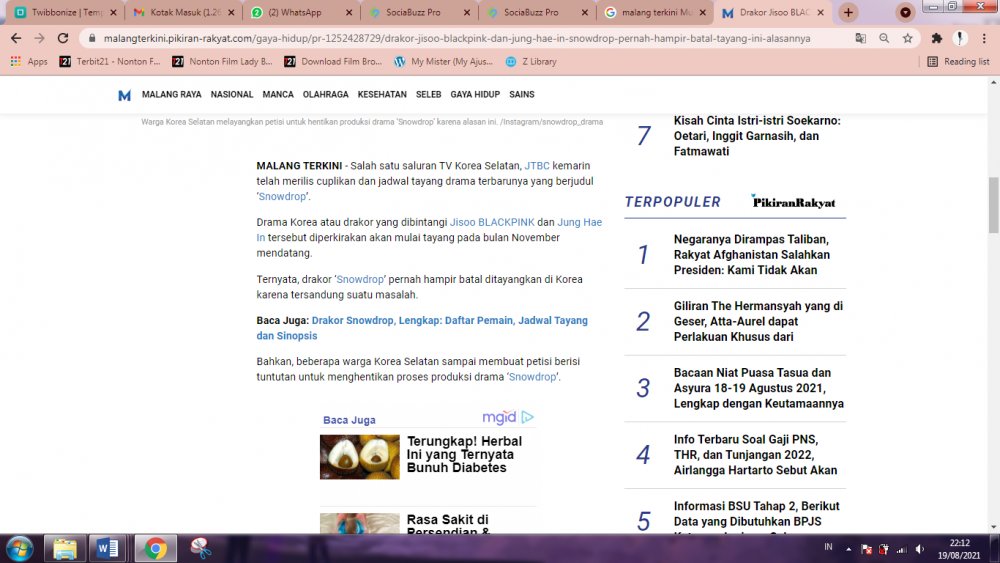Open Microsoft Word from the taskbar
1000x563 pixels.
107,549
